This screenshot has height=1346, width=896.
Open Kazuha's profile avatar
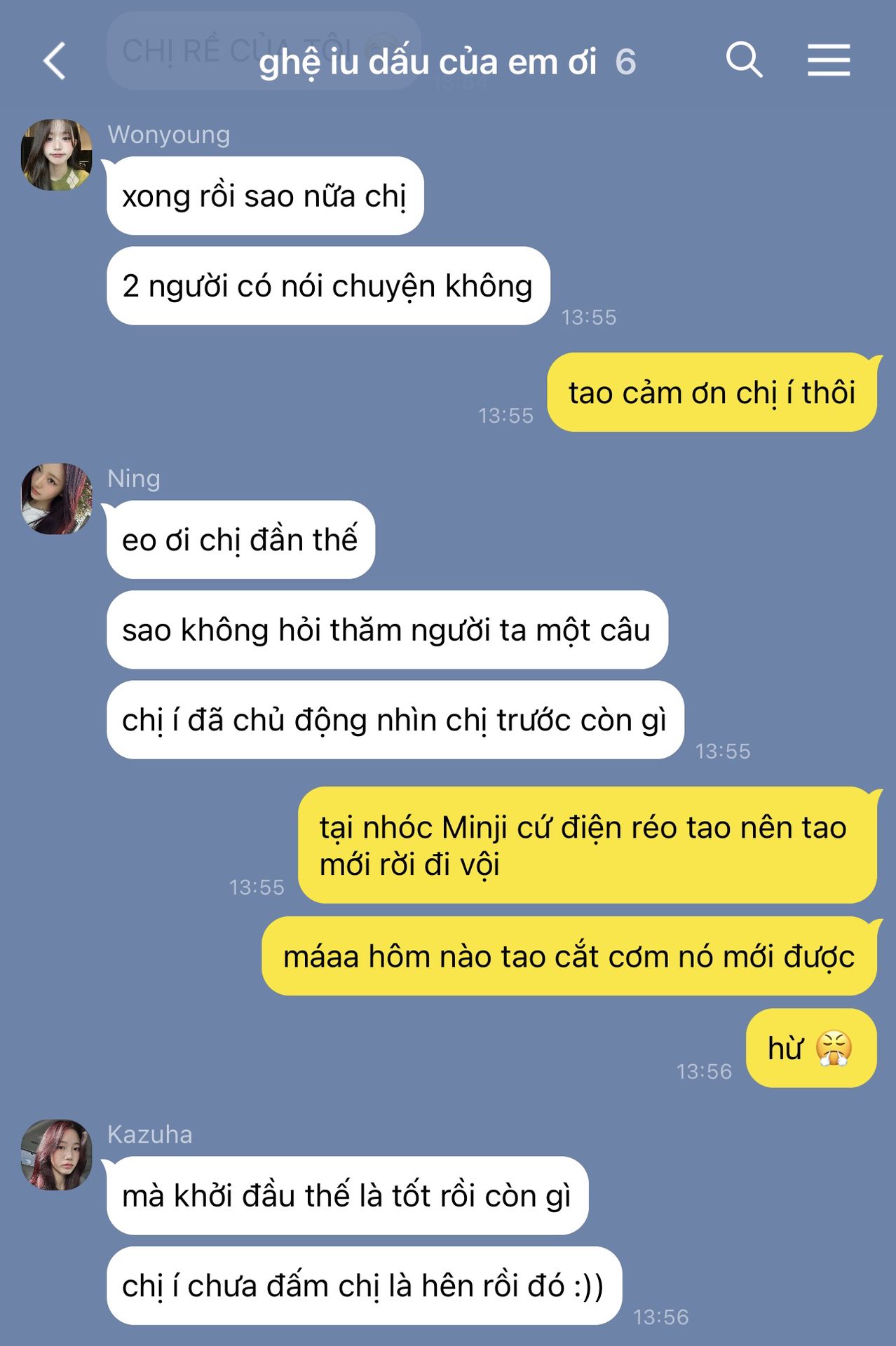coord(57,1155)
